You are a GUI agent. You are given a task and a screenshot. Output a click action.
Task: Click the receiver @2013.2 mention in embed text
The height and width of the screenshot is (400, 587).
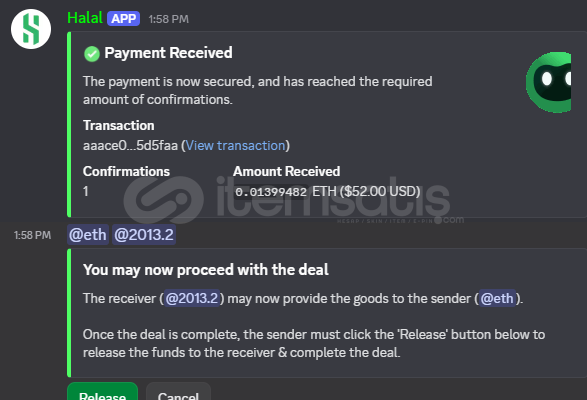pyautogui.click(x=192, y=299)
